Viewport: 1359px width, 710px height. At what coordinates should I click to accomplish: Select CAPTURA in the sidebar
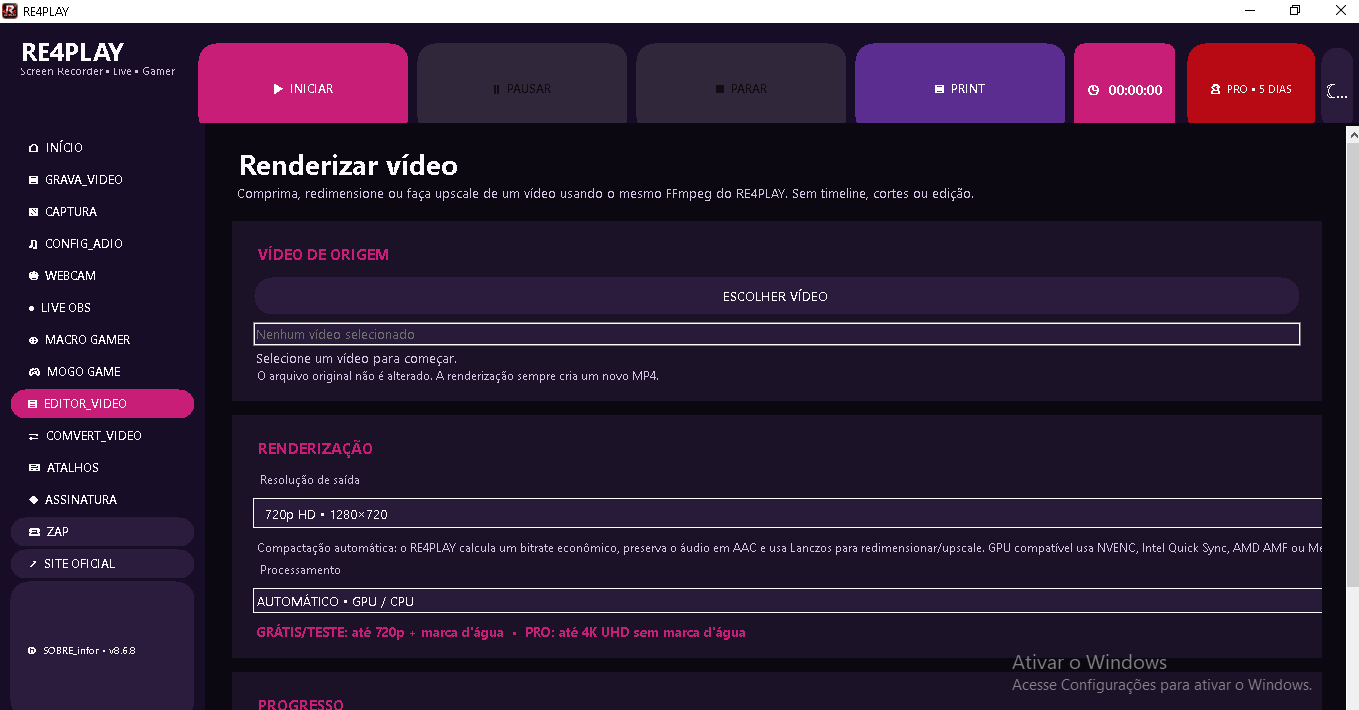coord(102,212)
